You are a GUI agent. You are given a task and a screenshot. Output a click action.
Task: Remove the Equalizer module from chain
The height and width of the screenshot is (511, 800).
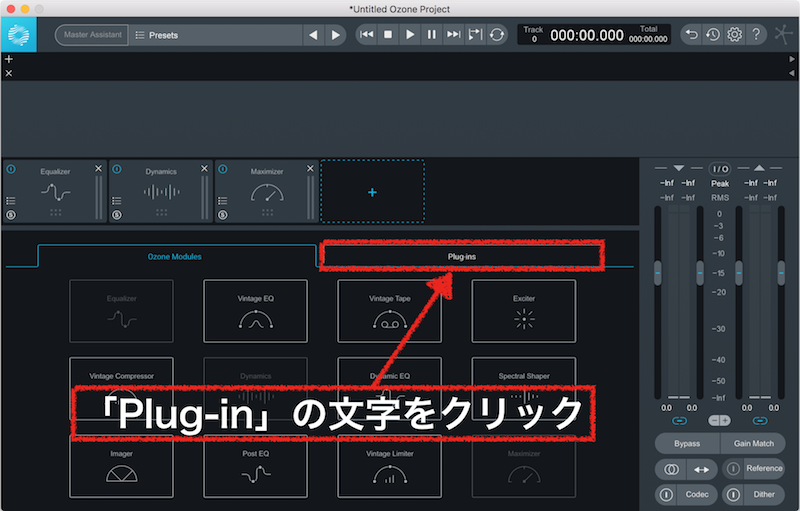[x=98, y=168]
